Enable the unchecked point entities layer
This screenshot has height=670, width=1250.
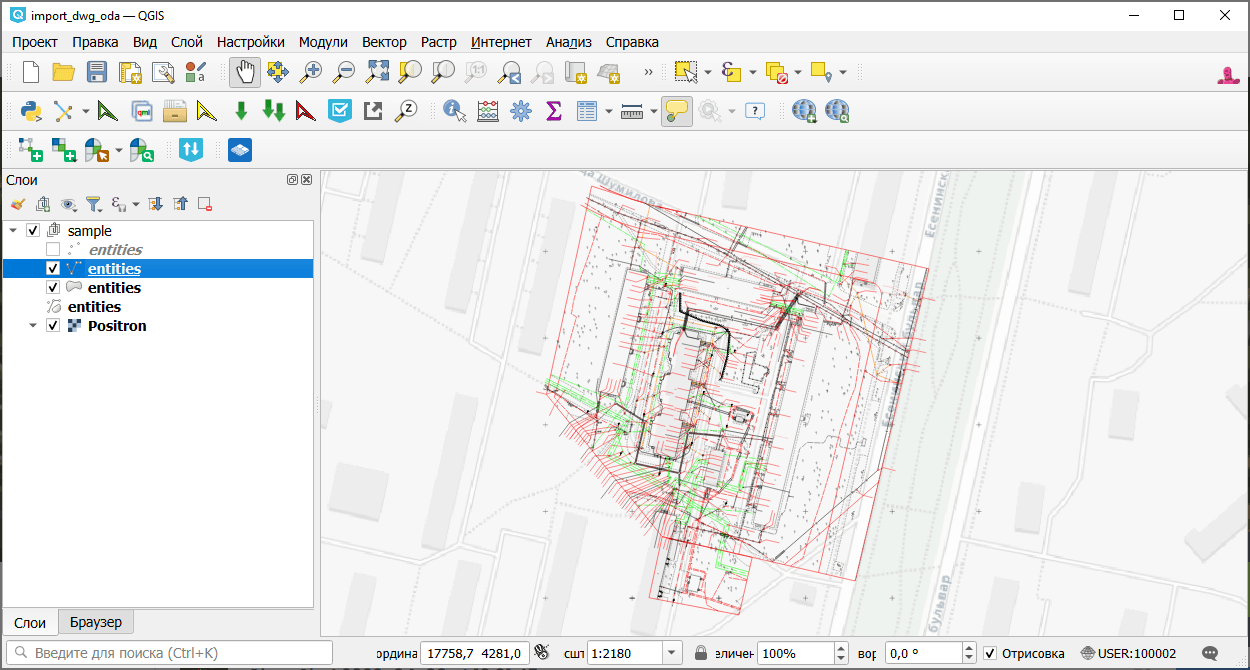point(53,250)
